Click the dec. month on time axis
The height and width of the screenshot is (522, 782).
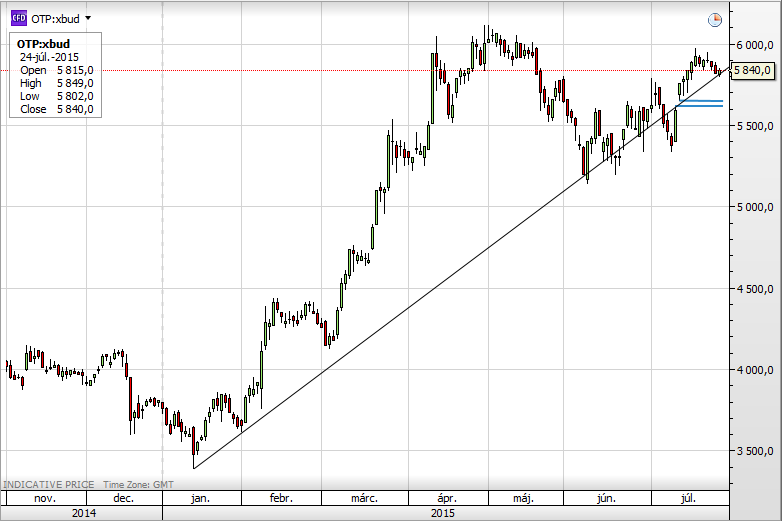tap(124, 498)
